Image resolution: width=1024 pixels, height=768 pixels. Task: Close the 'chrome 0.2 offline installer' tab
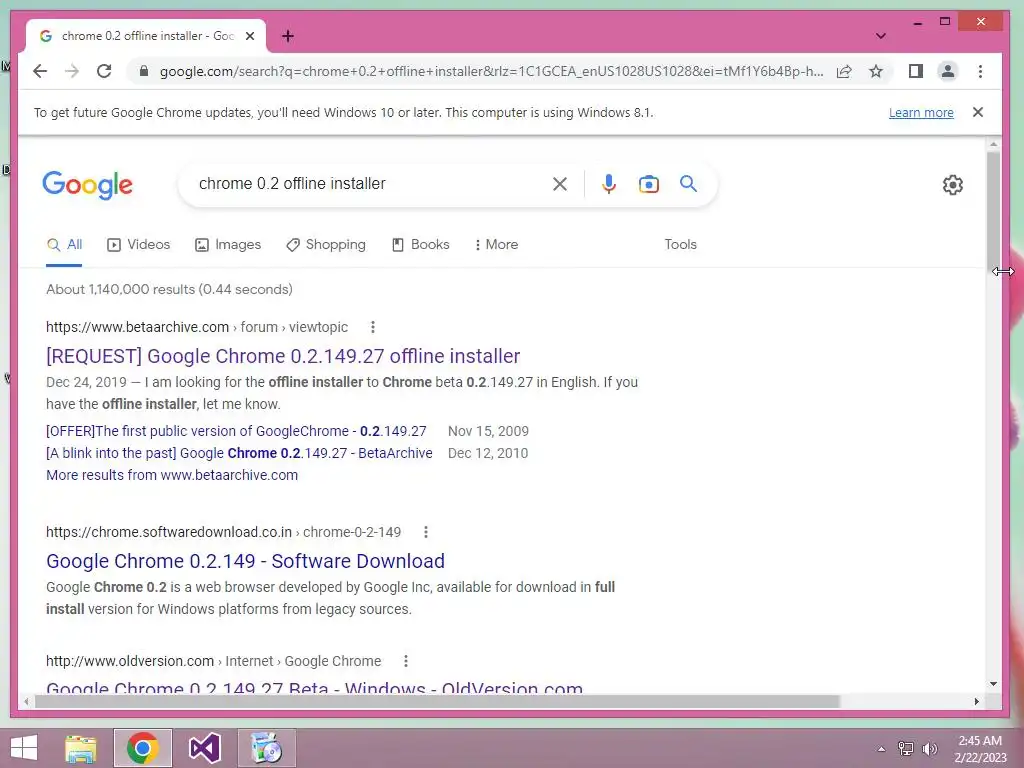click(249, 36)
